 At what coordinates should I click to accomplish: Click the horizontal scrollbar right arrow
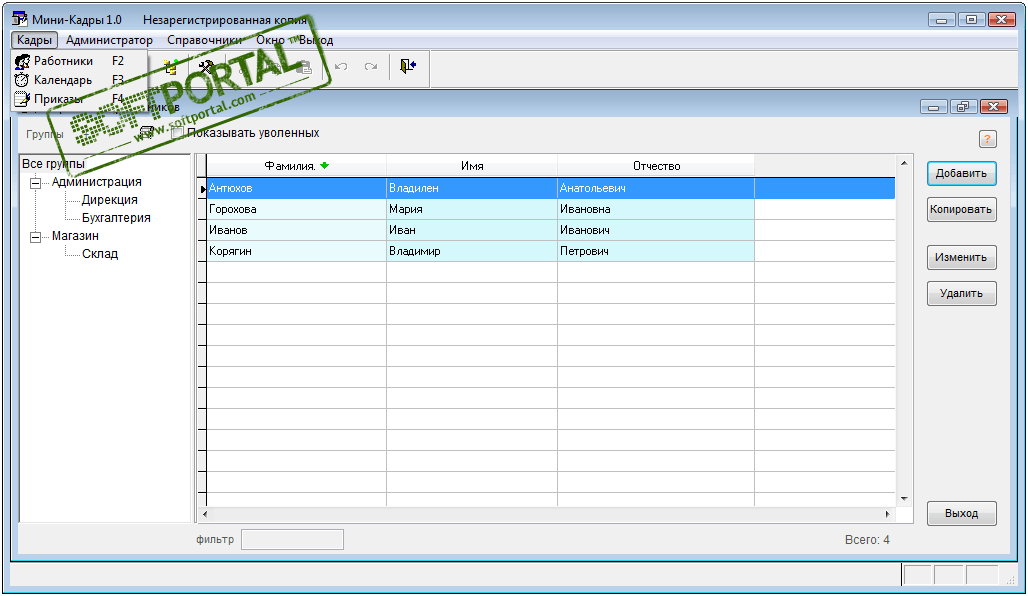point(888,515)
